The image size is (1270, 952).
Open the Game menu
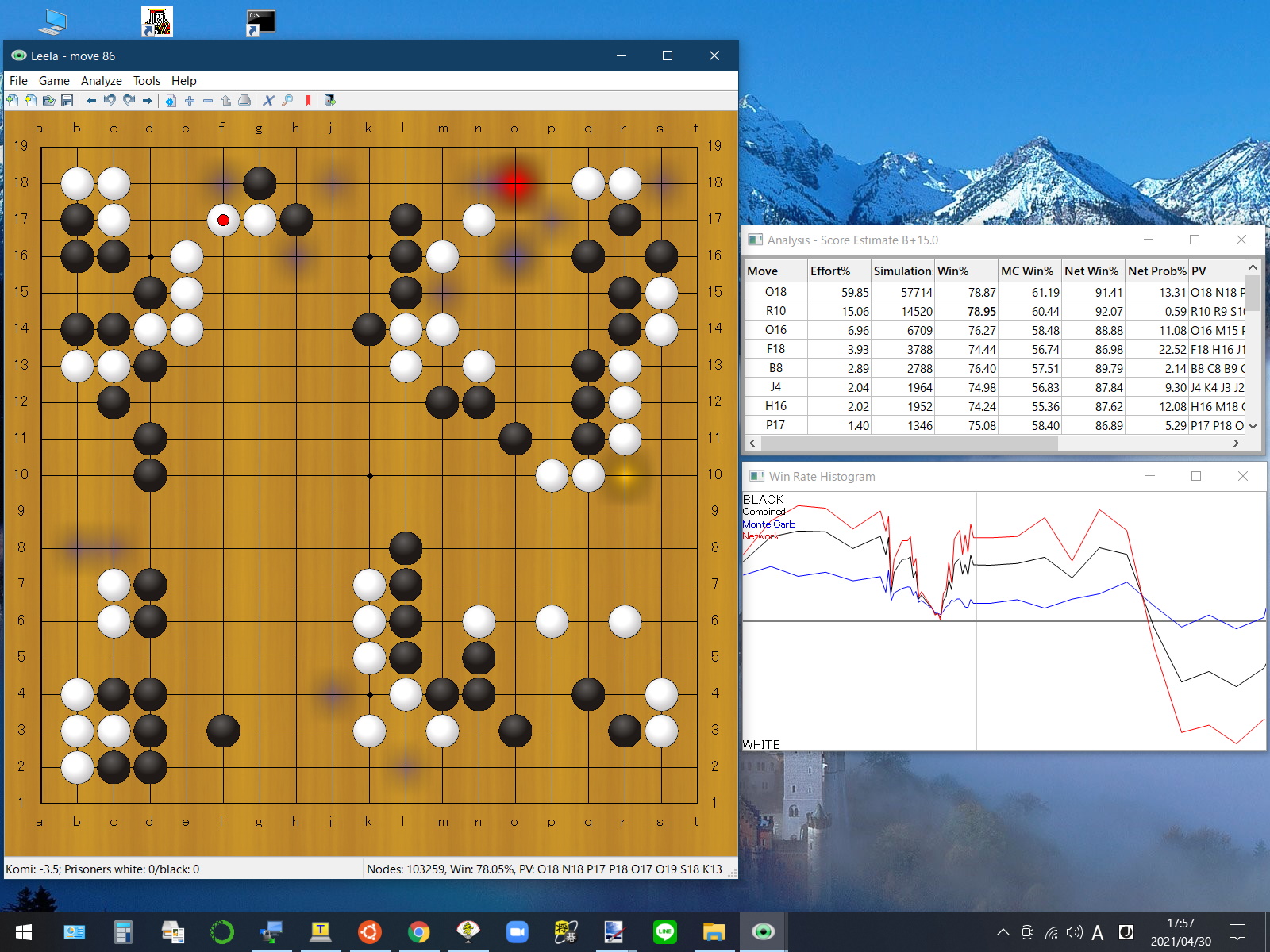point(54,81)
